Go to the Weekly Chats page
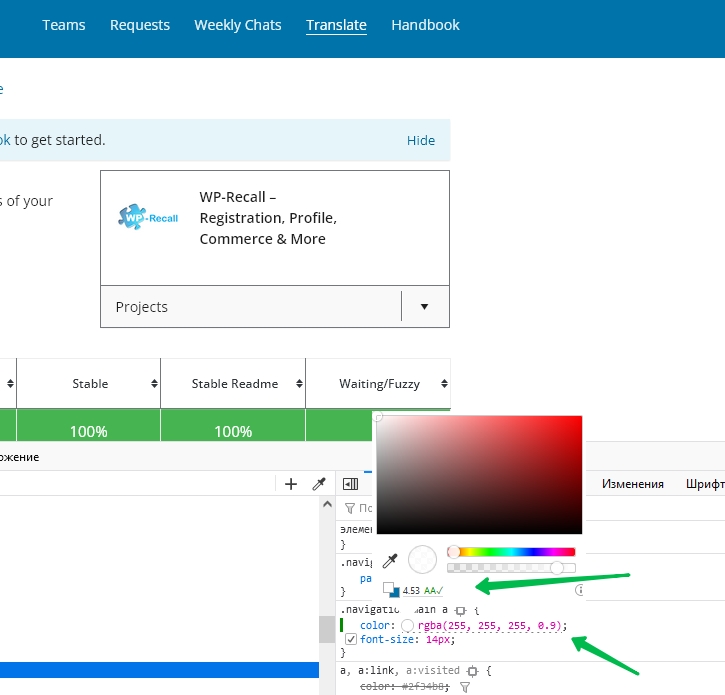Image resolution: width=725 pixels, height=695 pixels. [238, 25]
